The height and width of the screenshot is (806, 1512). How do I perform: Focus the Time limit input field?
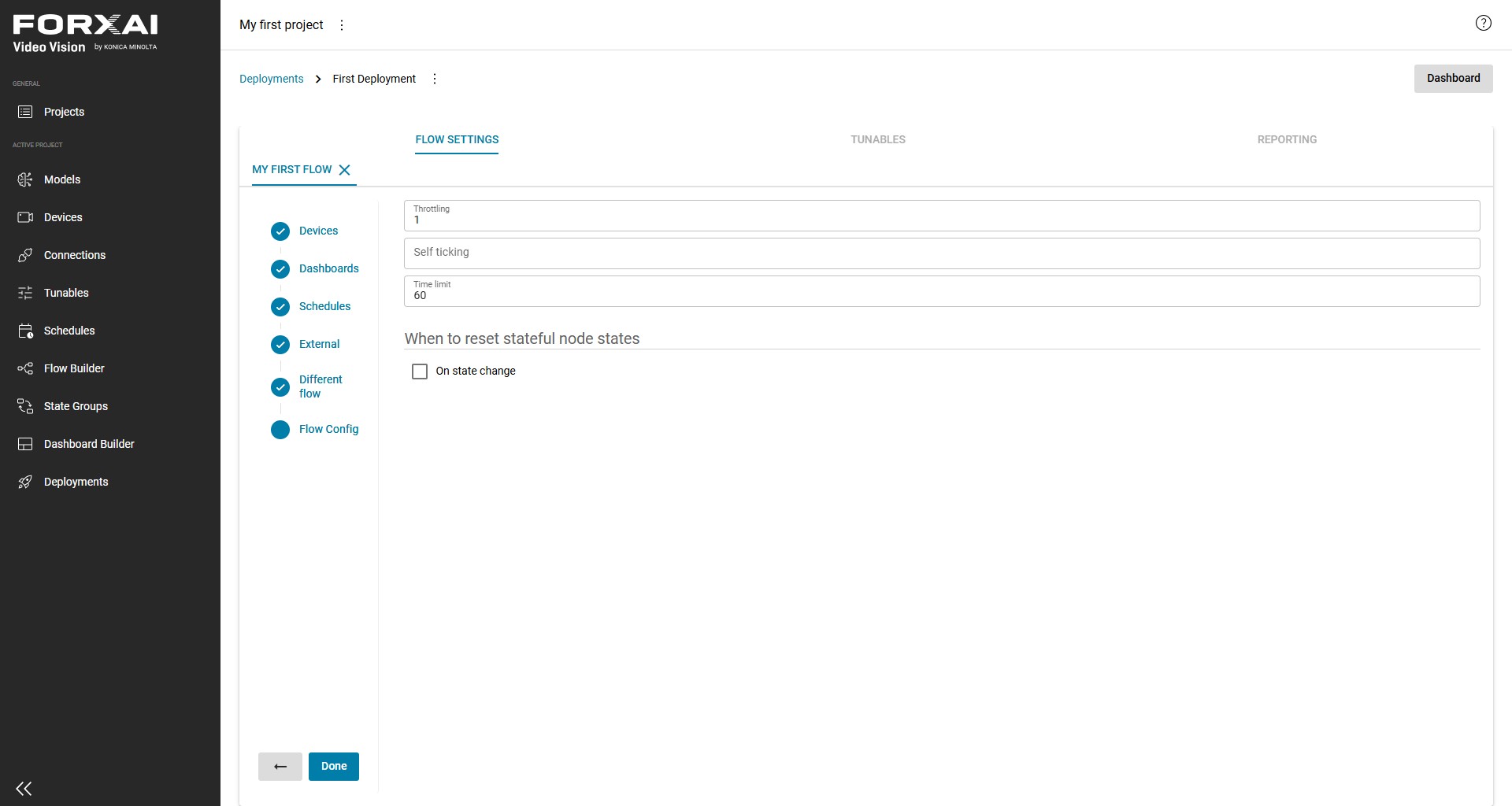point(942,291)
